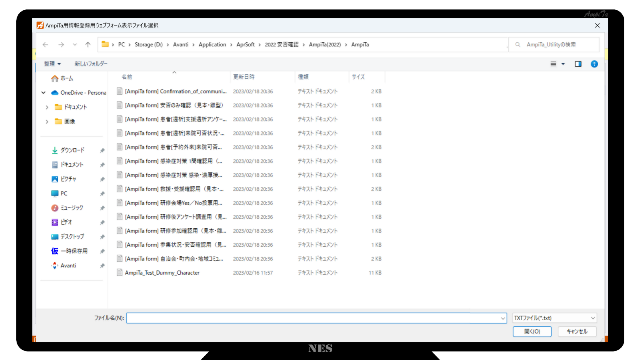Sort by the 名前 column header
This screenshot has width=640, height=360.
(127, 77)
